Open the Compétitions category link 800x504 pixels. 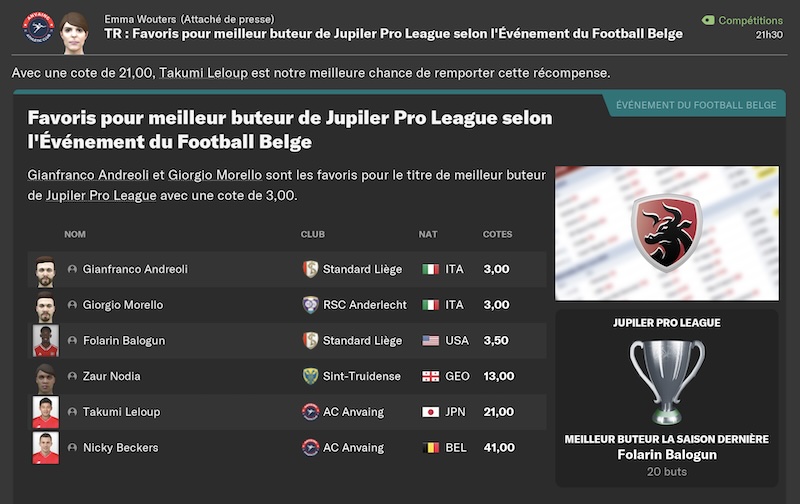point(751,20)
